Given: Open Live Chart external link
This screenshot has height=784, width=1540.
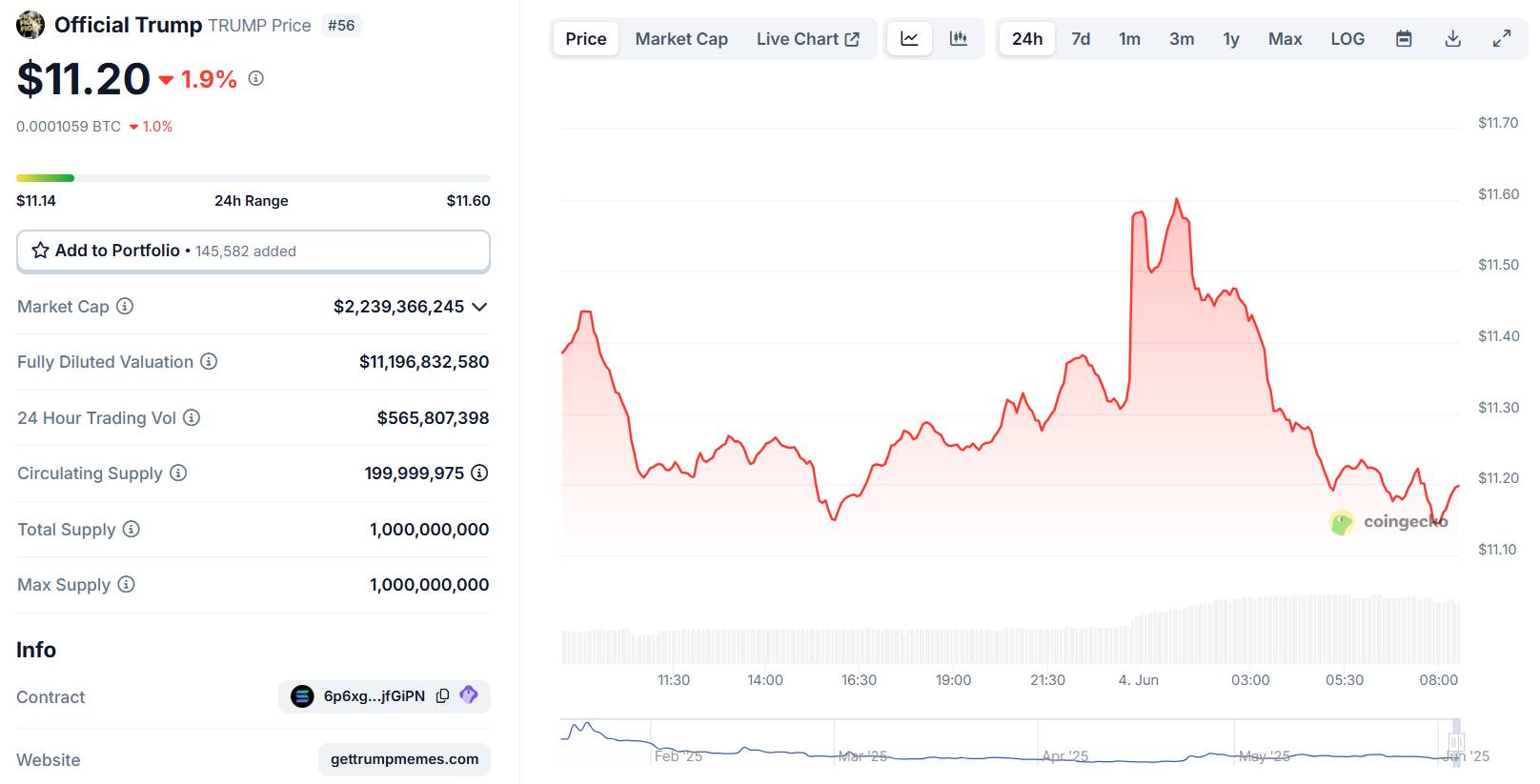Looking at the screenshot, I should [807, 39].
